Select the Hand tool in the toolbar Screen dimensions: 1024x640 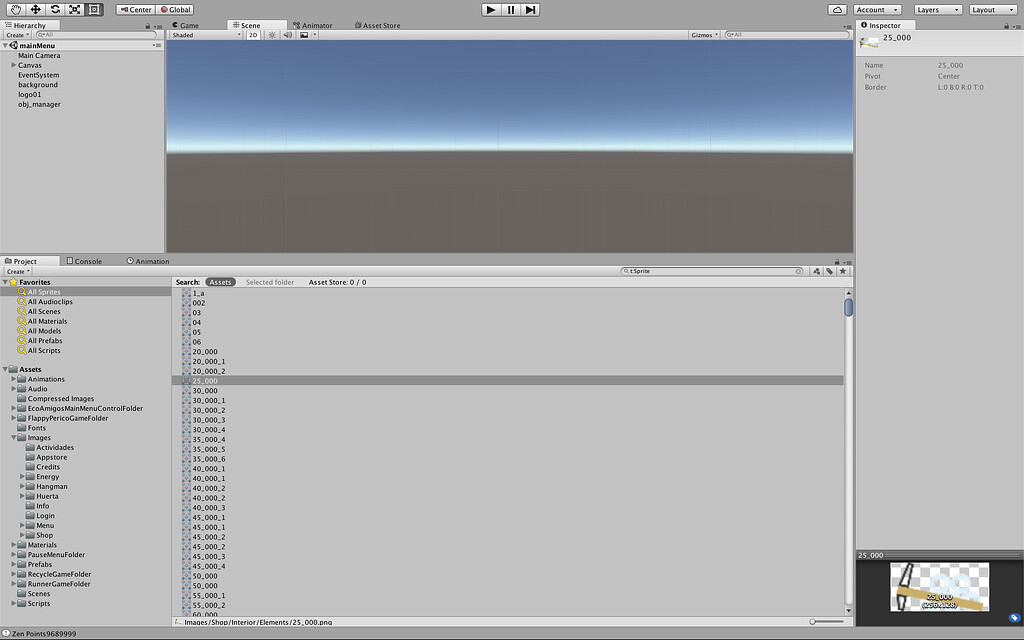(x=16, y=9)
